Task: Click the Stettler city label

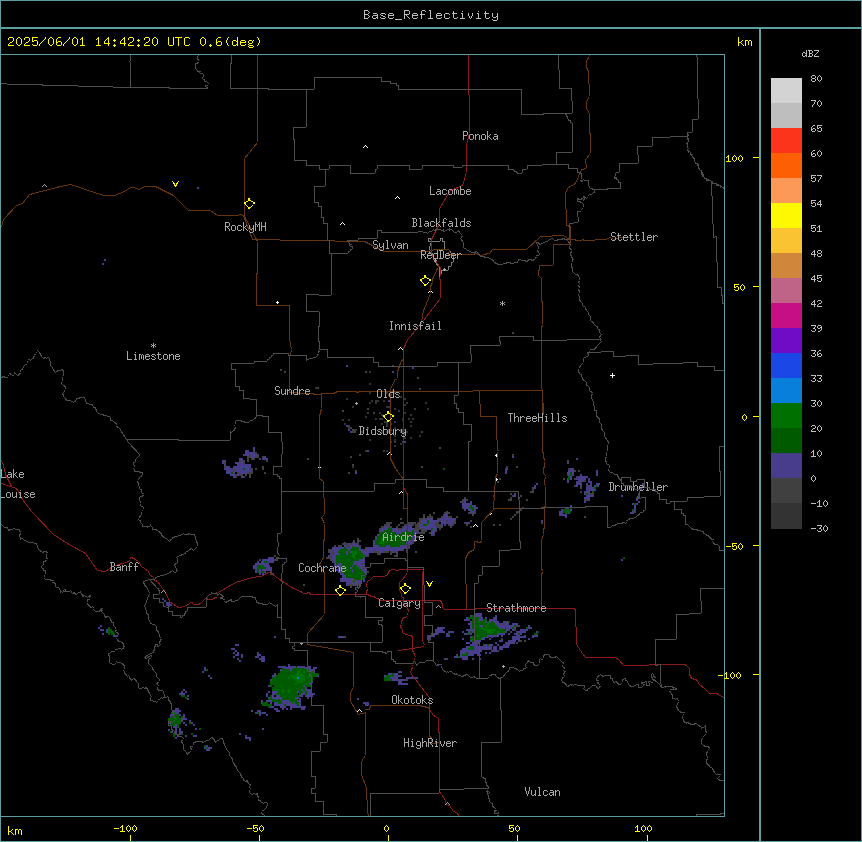Action: pyautogui.click(x=634, y=237)
